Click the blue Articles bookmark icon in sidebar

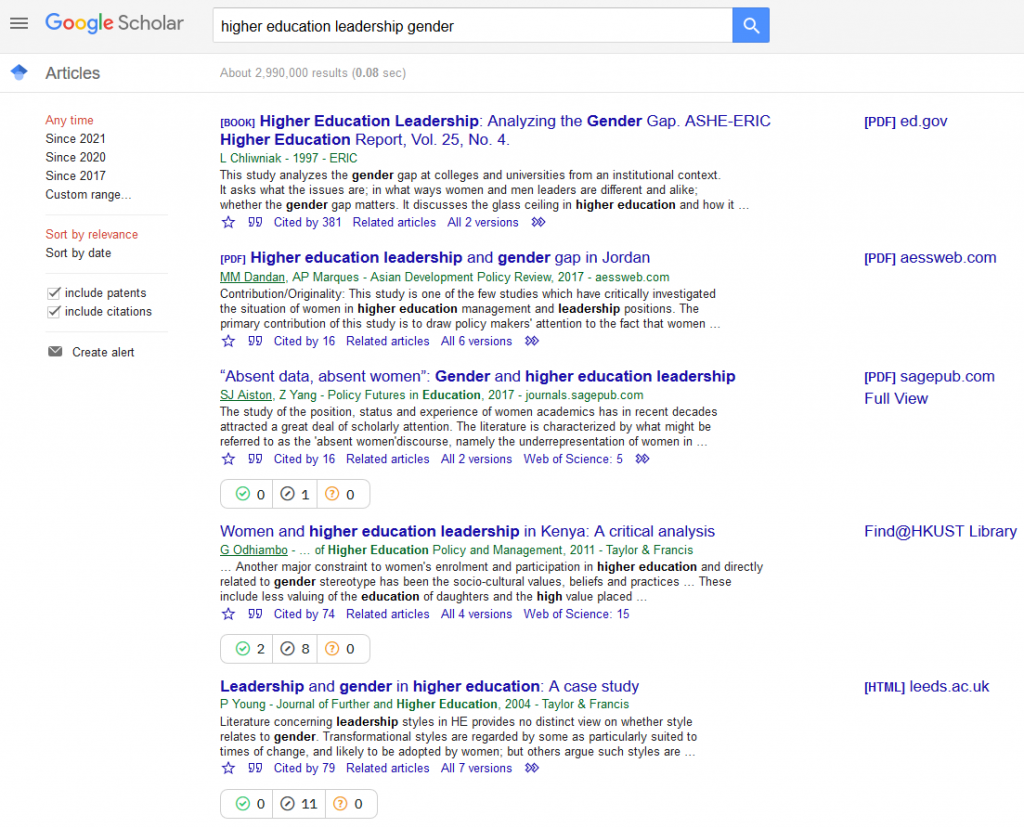tap(18, 72)
